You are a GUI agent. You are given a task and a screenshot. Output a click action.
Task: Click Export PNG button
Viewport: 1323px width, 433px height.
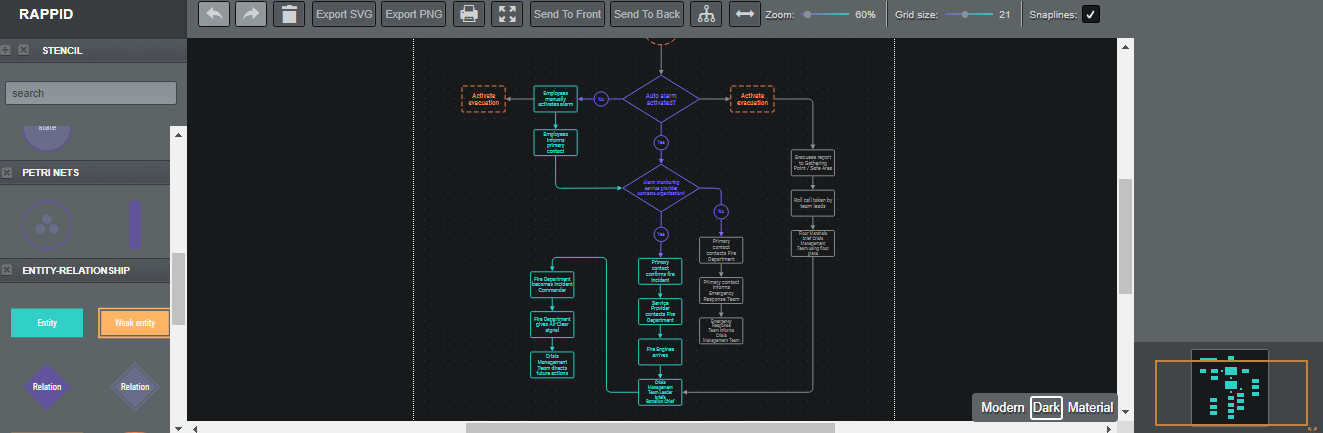coord(415,14)
